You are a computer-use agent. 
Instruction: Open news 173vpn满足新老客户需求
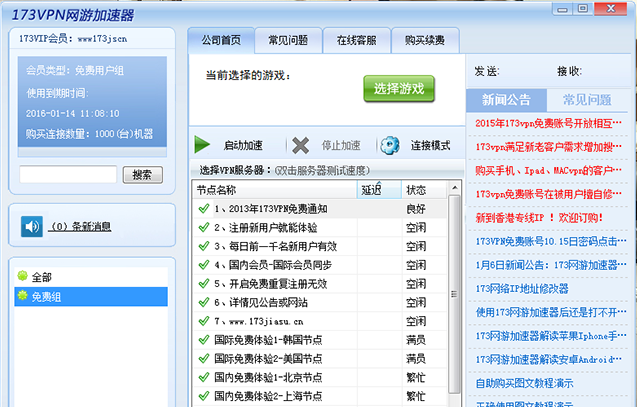pos(548,147)
